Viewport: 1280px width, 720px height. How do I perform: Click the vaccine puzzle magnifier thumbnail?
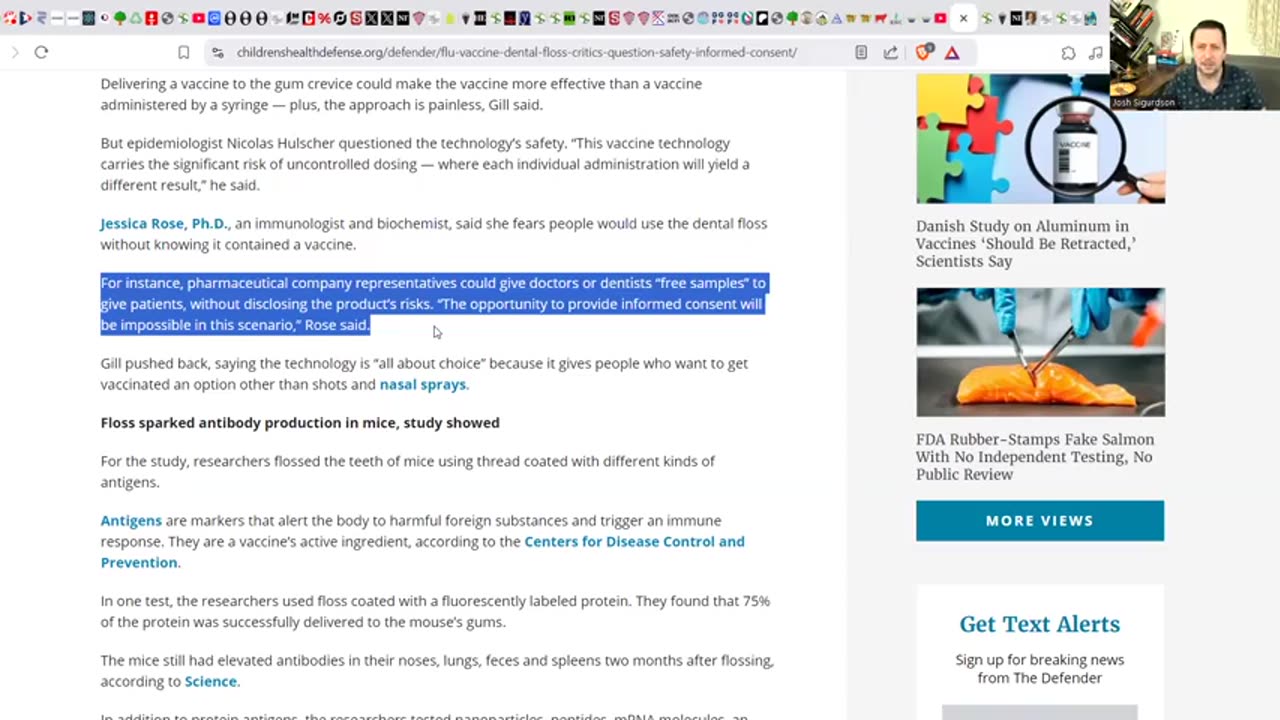point(1040,138)
